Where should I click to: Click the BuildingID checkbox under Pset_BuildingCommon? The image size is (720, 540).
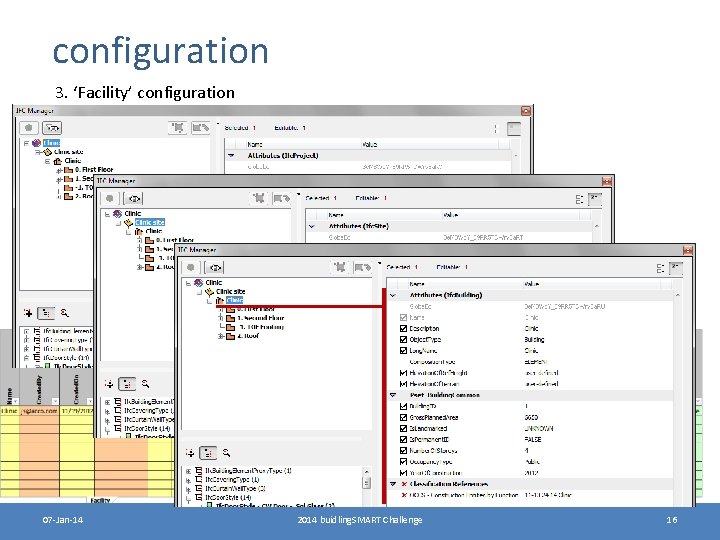pyautogui.click(x=403, y=406)
